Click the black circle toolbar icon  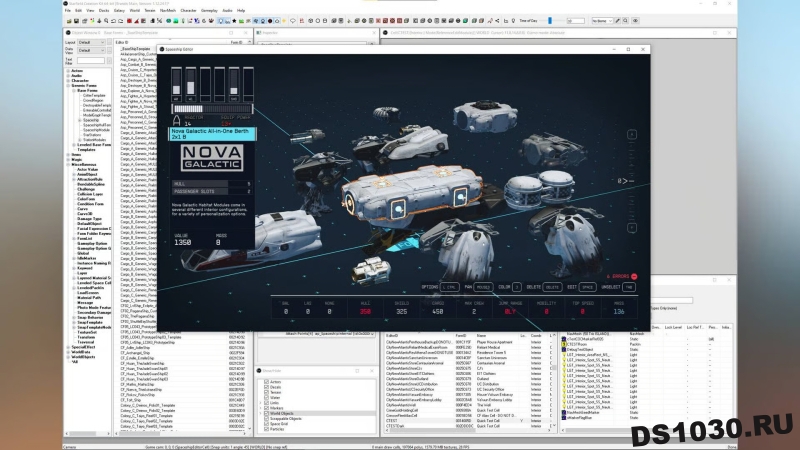tap(270, 21)
